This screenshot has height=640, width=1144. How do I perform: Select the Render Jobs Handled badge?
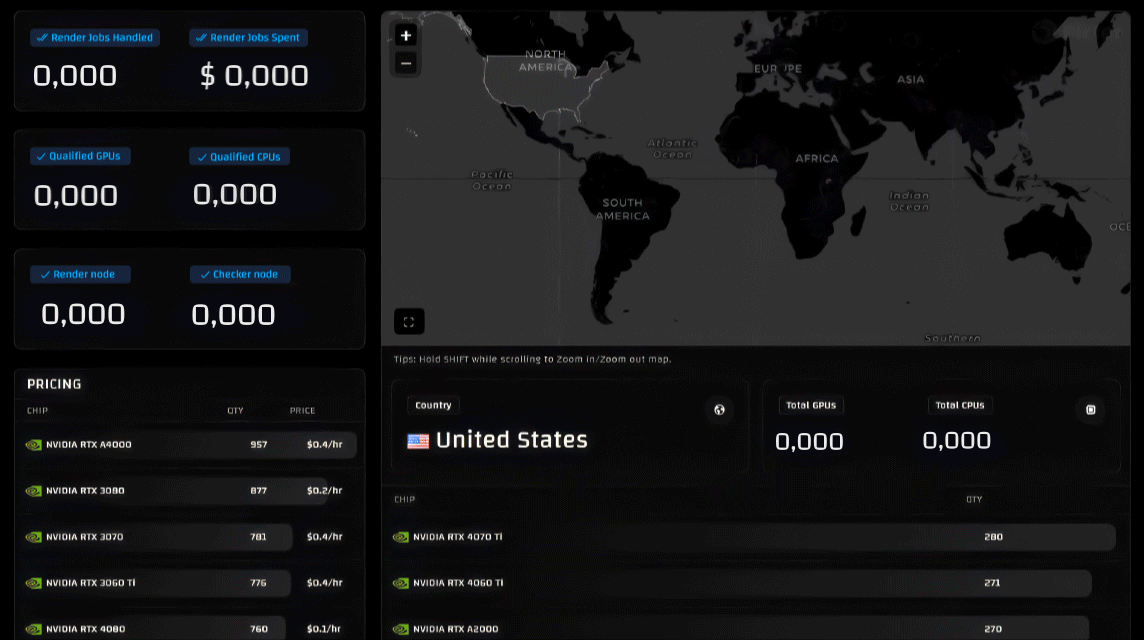[x=95, y=37]
